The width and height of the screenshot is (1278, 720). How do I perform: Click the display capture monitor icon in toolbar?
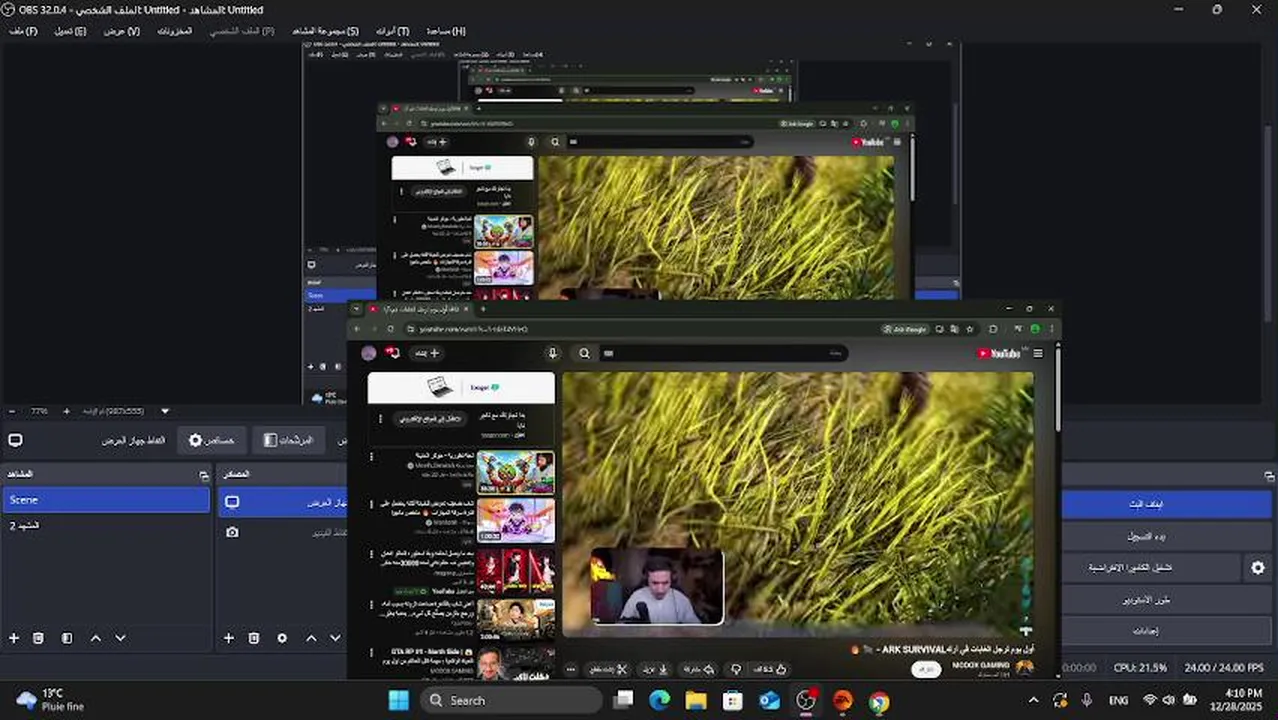click(15, 440)
